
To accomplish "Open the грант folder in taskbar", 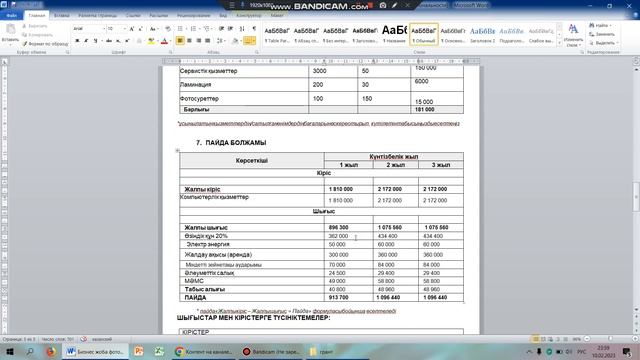I will click(x=321, y=351).
